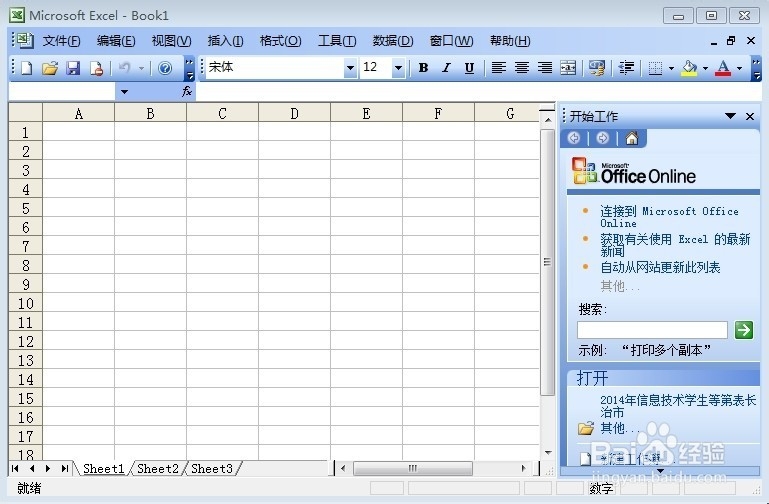The height and width of the screenshot is (504, 769).
Task: Save workbook with floppy disk icon
Action: [73, 68]
